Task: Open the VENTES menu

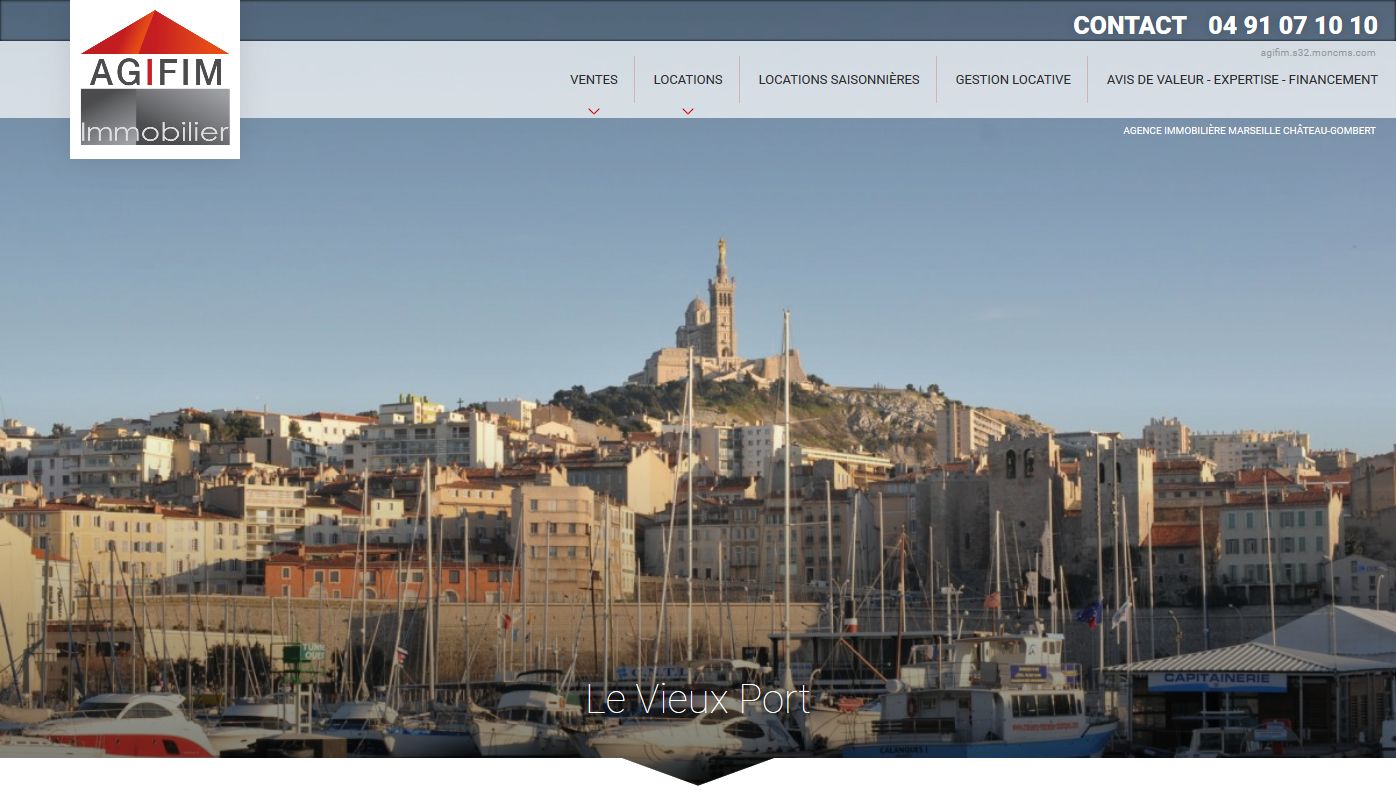Action: click(x=594, y=80)
